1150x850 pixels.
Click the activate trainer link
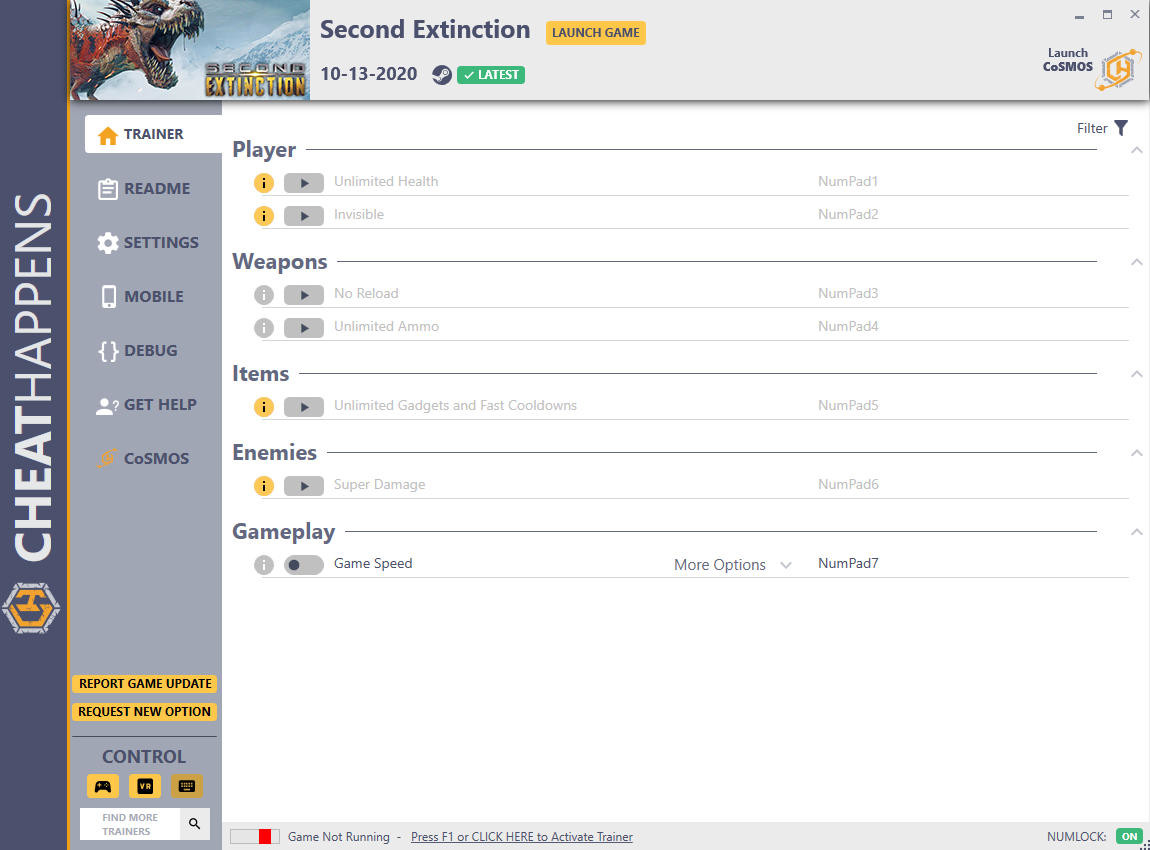click(521, 837)
